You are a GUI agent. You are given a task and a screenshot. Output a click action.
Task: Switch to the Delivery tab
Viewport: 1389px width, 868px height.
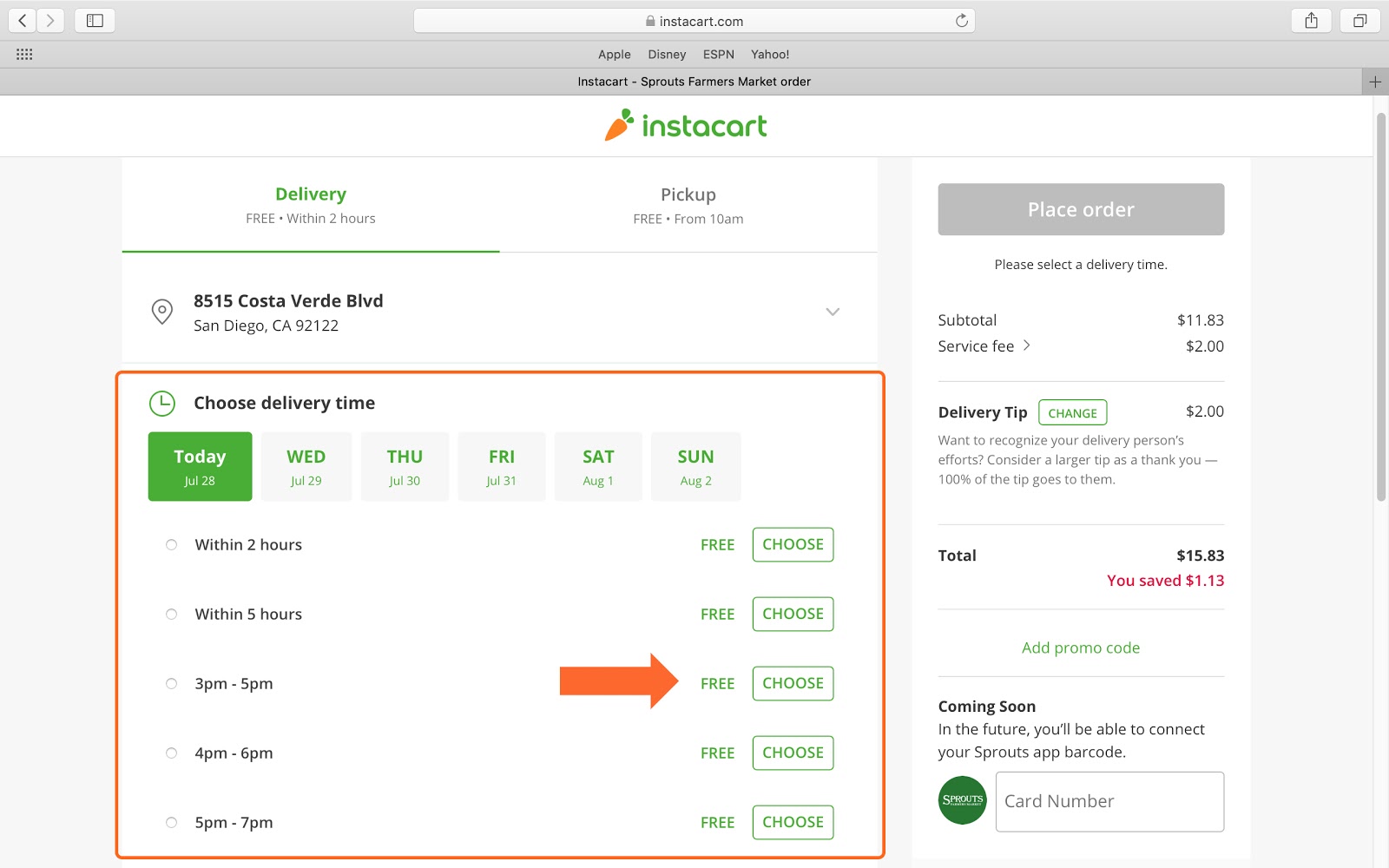311,206
